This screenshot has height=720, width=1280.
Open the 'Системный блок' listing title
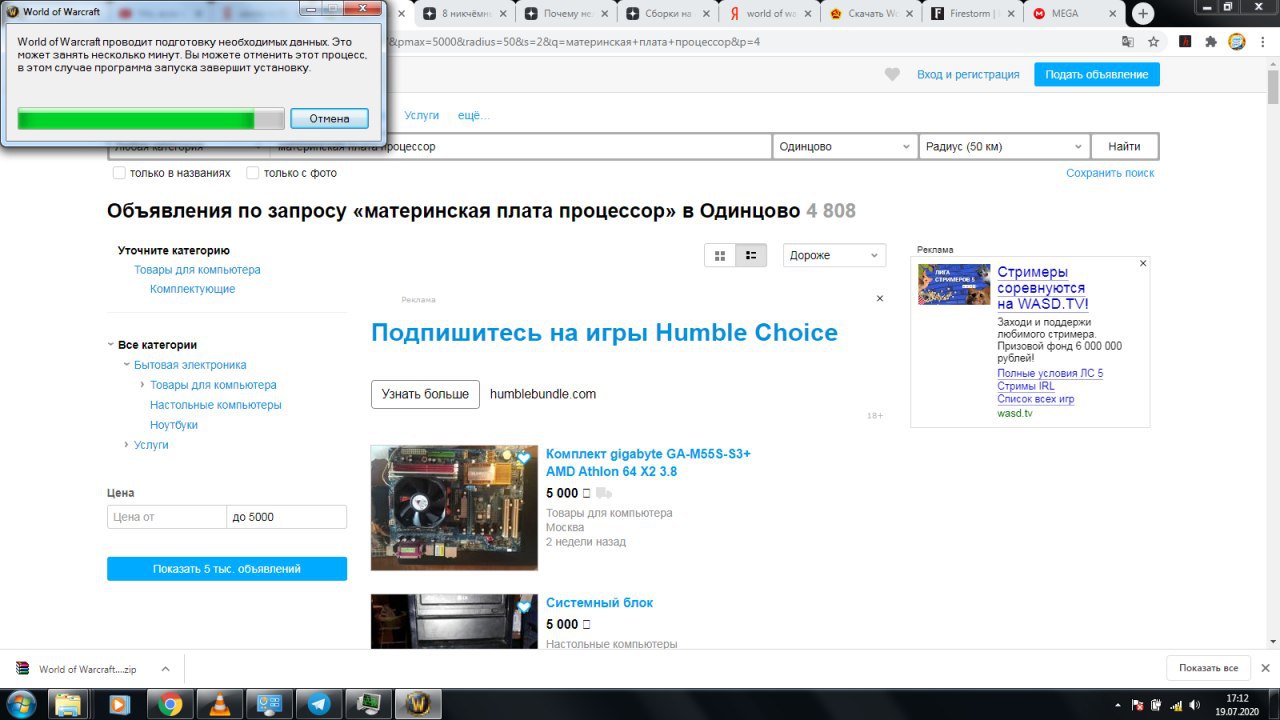(599, 603)
